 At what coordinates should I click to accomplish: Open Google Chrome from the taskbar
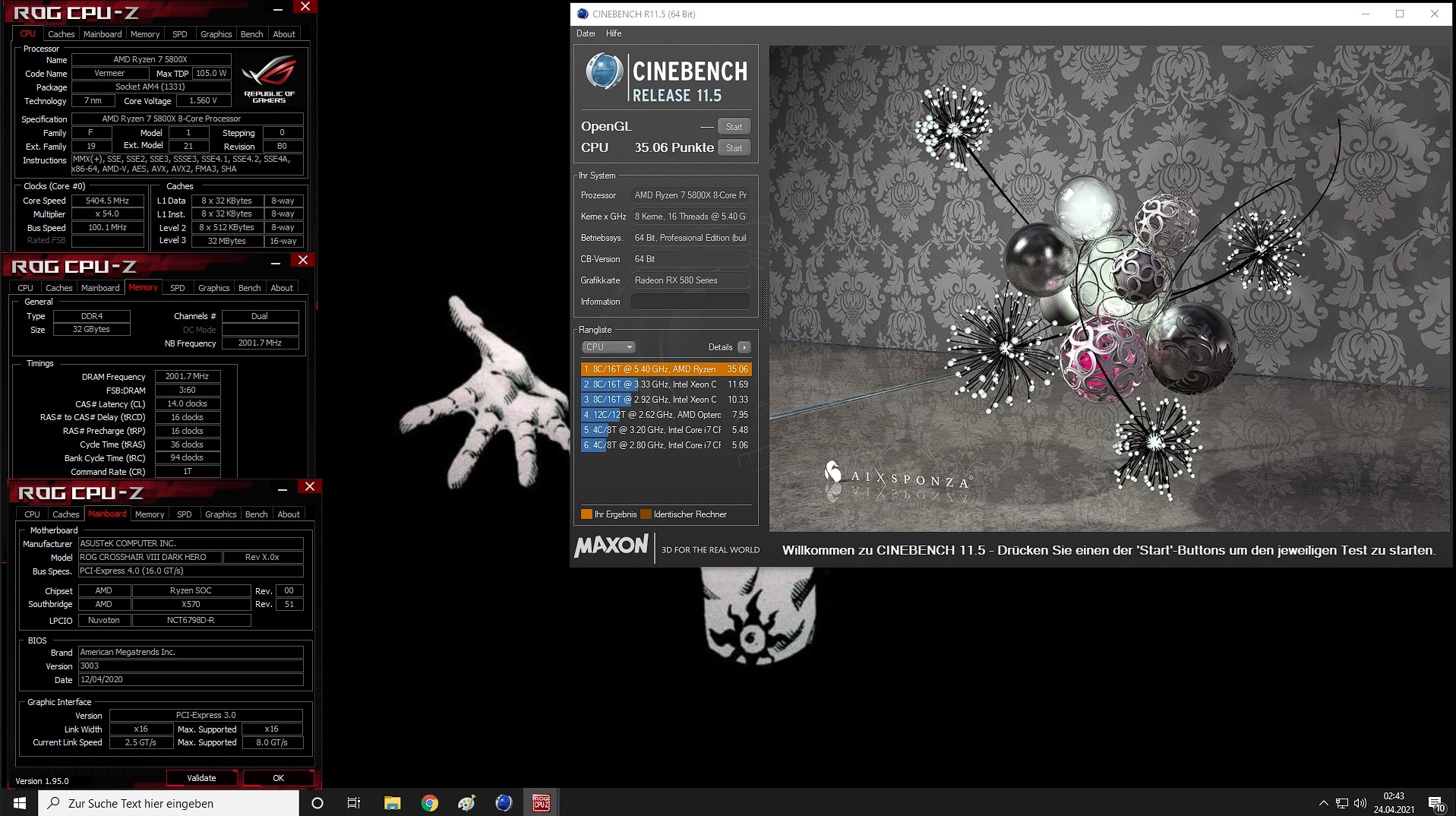[x=430, y=802]
